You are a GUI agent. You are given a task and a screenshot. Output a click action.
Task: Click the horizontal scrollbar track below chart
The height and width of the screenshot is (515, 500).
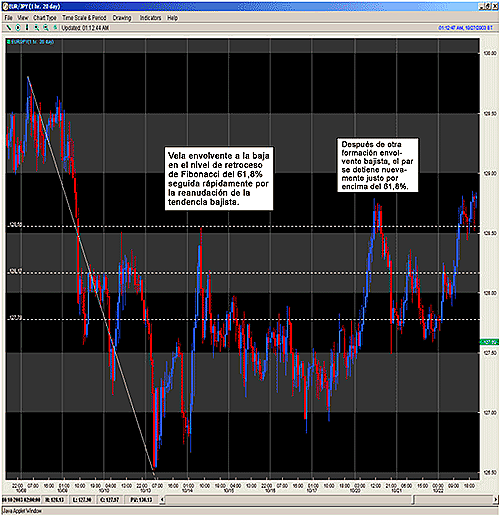tap(288, 499)
